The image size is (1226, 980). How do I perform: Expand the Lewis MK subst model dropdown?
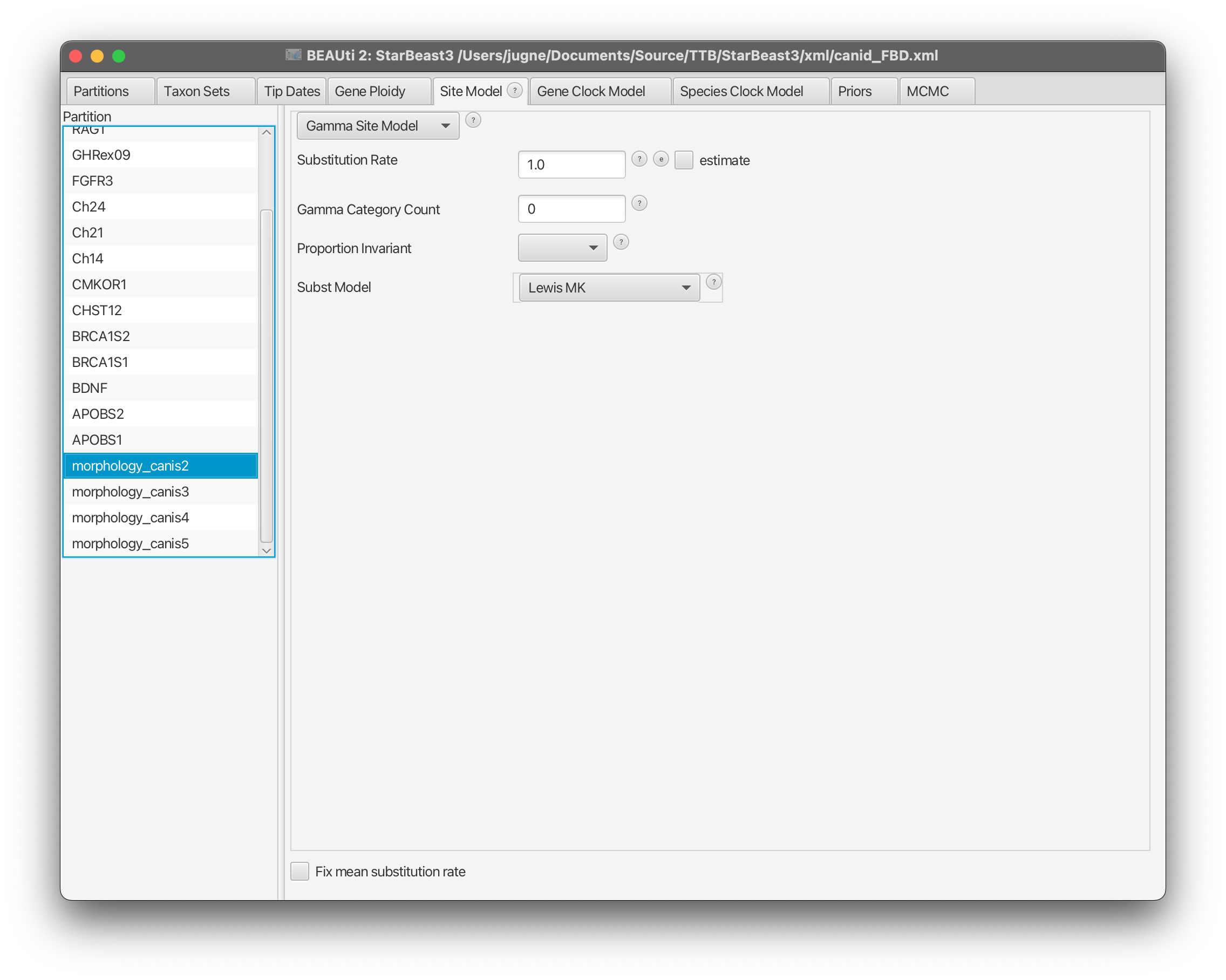(x=609, y=288)
